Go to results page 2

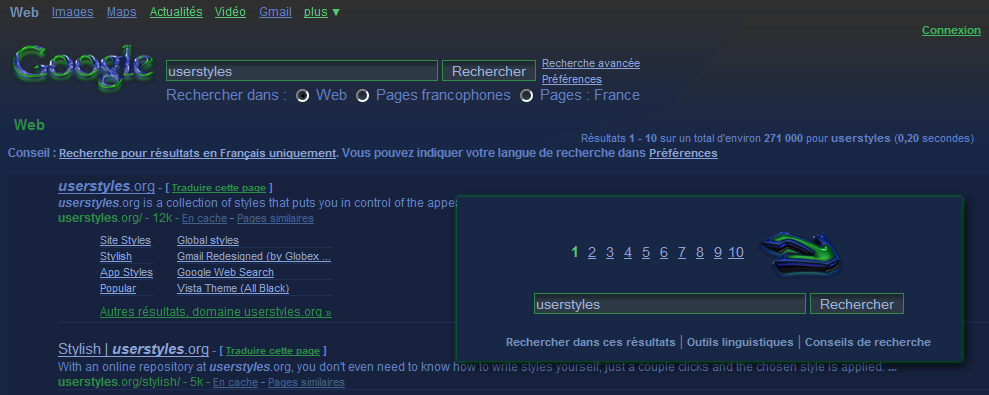tap(592, 253)
